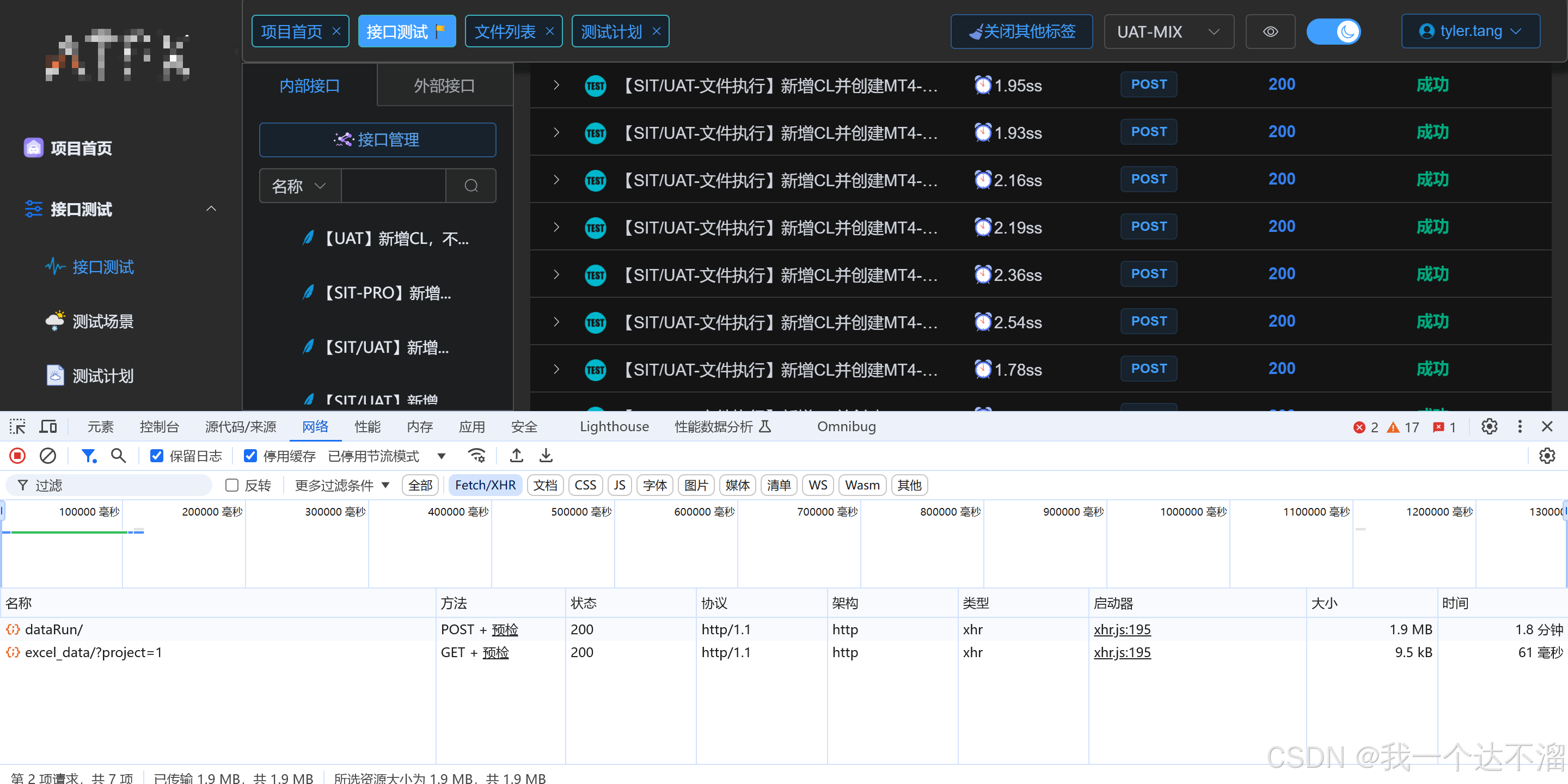Viewport: 1568px width, 784px height.
Task: Switch to the 控制台 DevTools tab
Action: point(159,427)
